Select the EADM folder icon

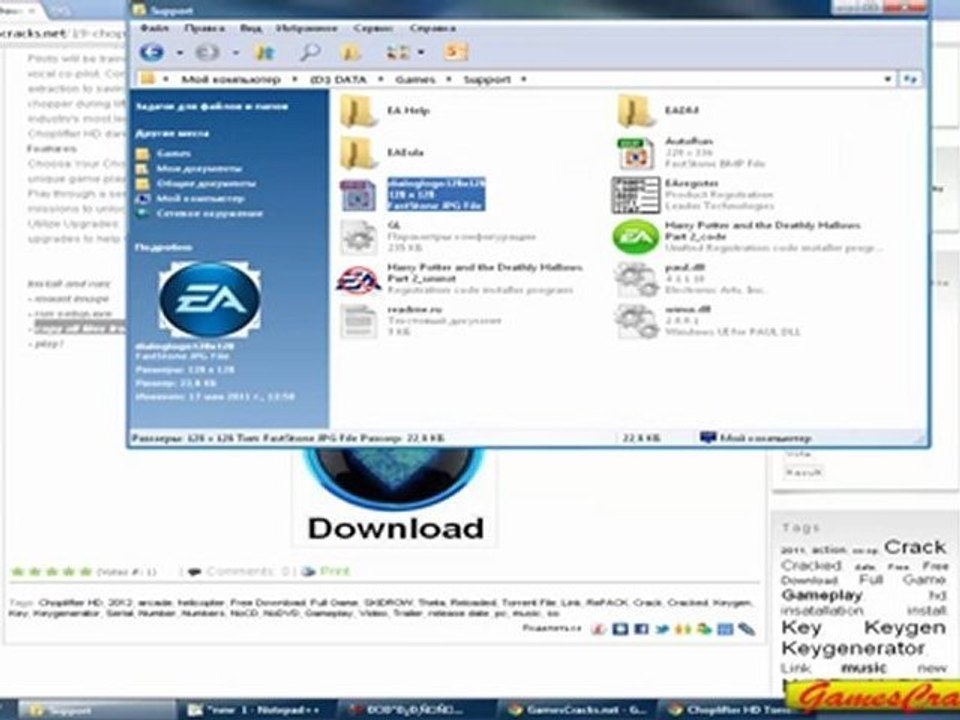click(x=636, y=111)
